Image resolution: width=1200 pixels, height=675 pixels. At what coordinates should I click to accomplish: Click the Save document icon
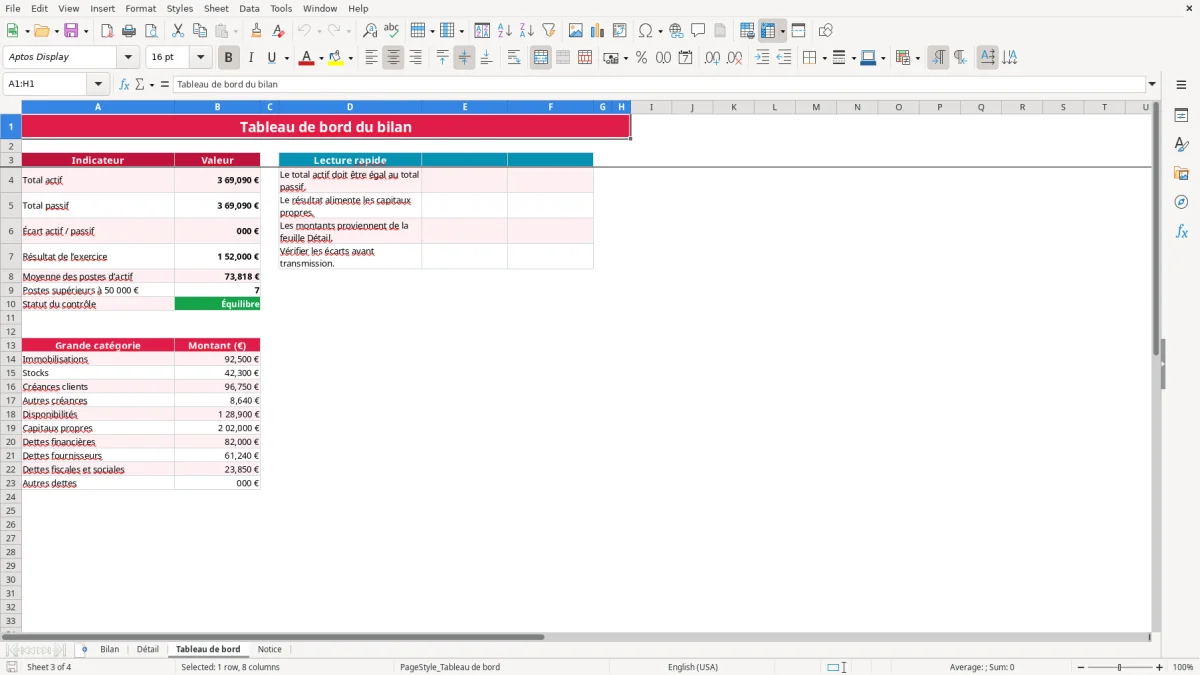pos(71,31)
